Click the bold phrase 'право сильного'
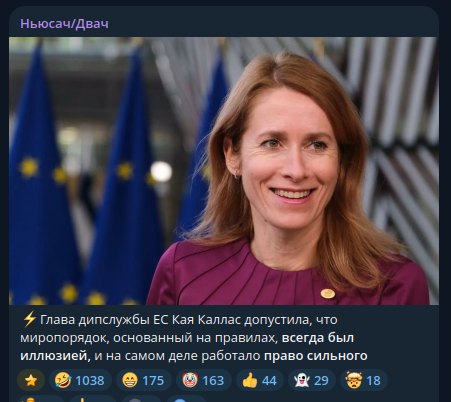Screen dimensions: 451x402 [316, 356]
